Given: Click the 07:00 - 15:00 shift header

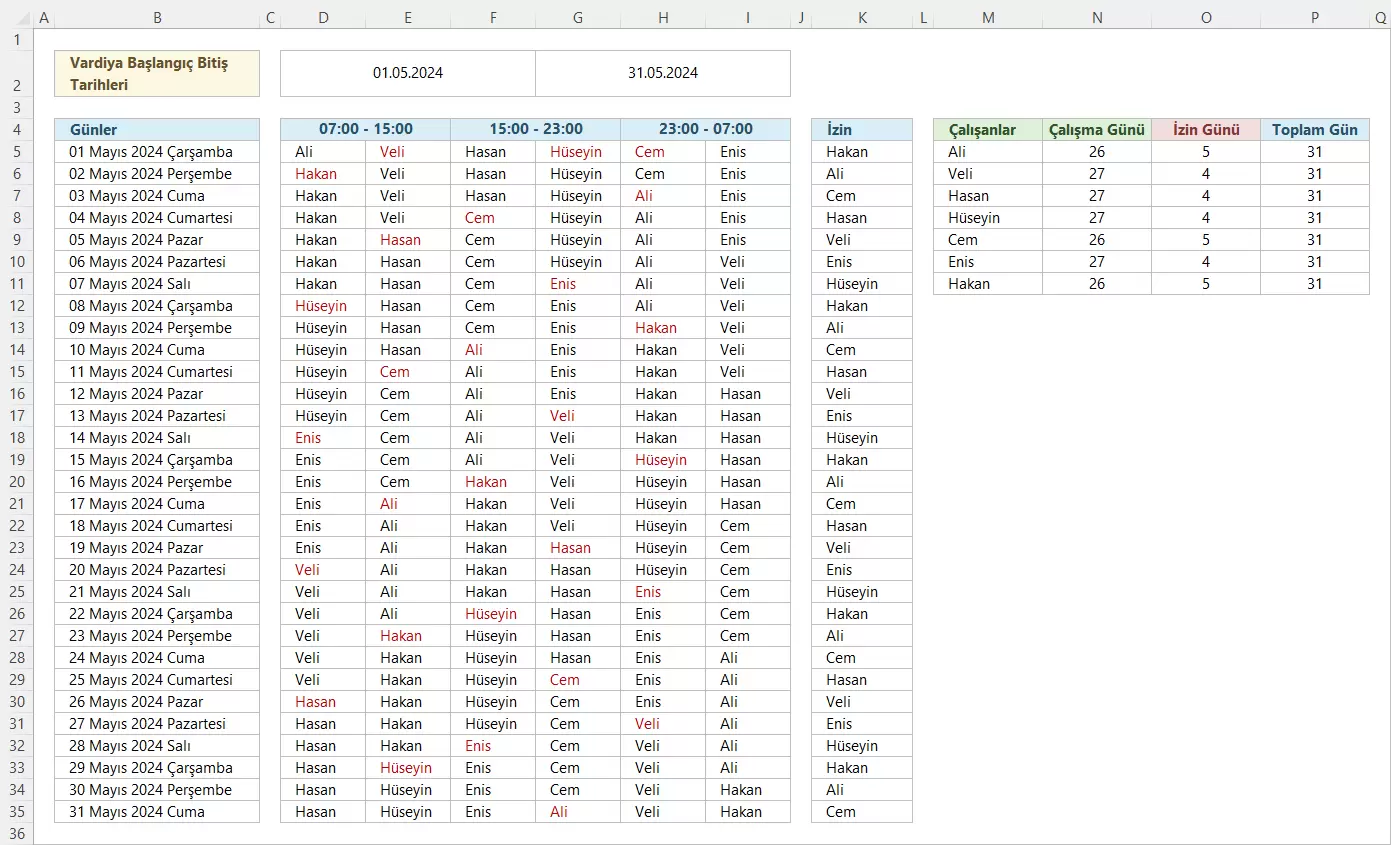Looking at the screenshot, I should point(365,130).
